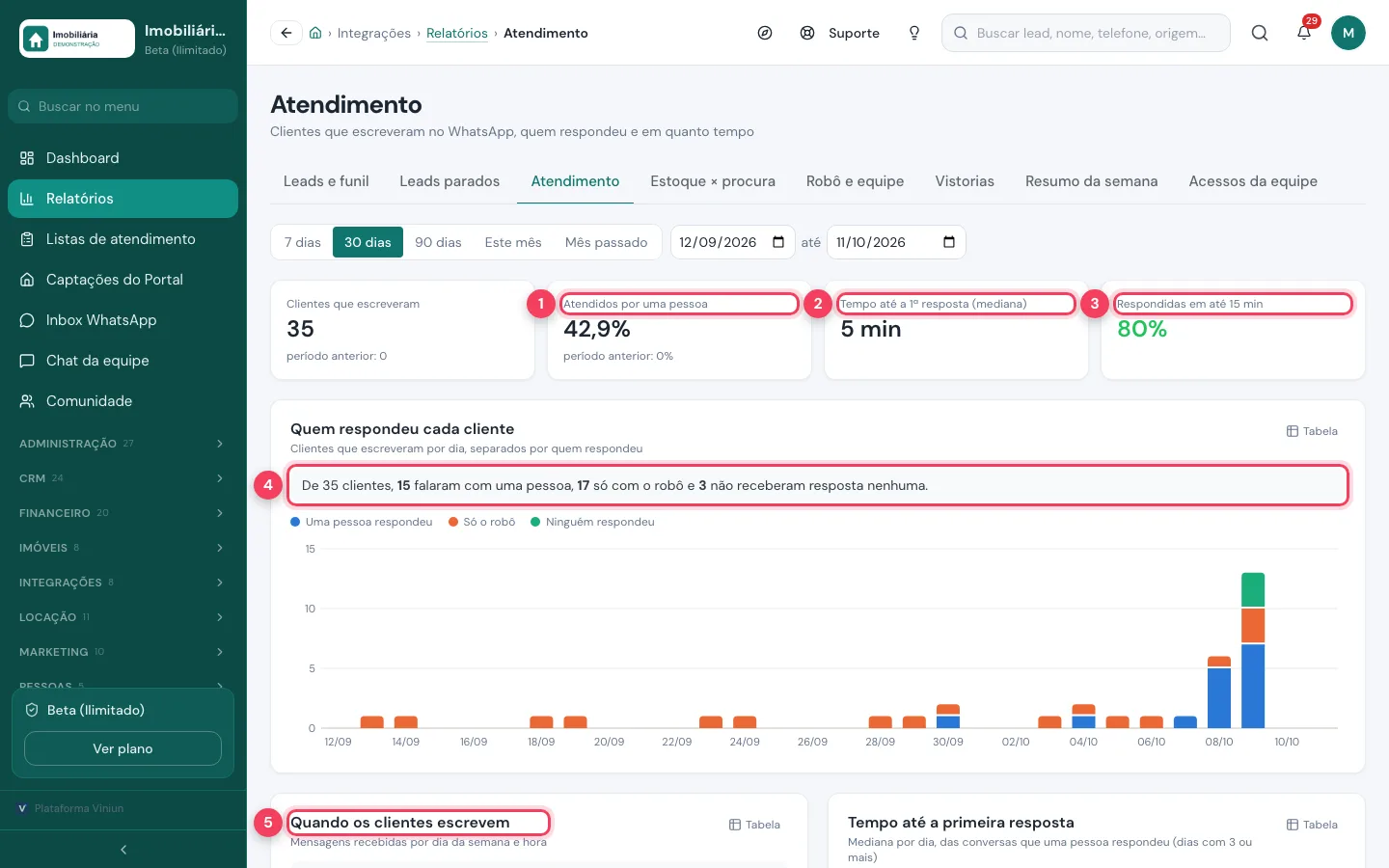Select the 30 dias period
This screenshot has height=868, width=1389.
point(368,242)
